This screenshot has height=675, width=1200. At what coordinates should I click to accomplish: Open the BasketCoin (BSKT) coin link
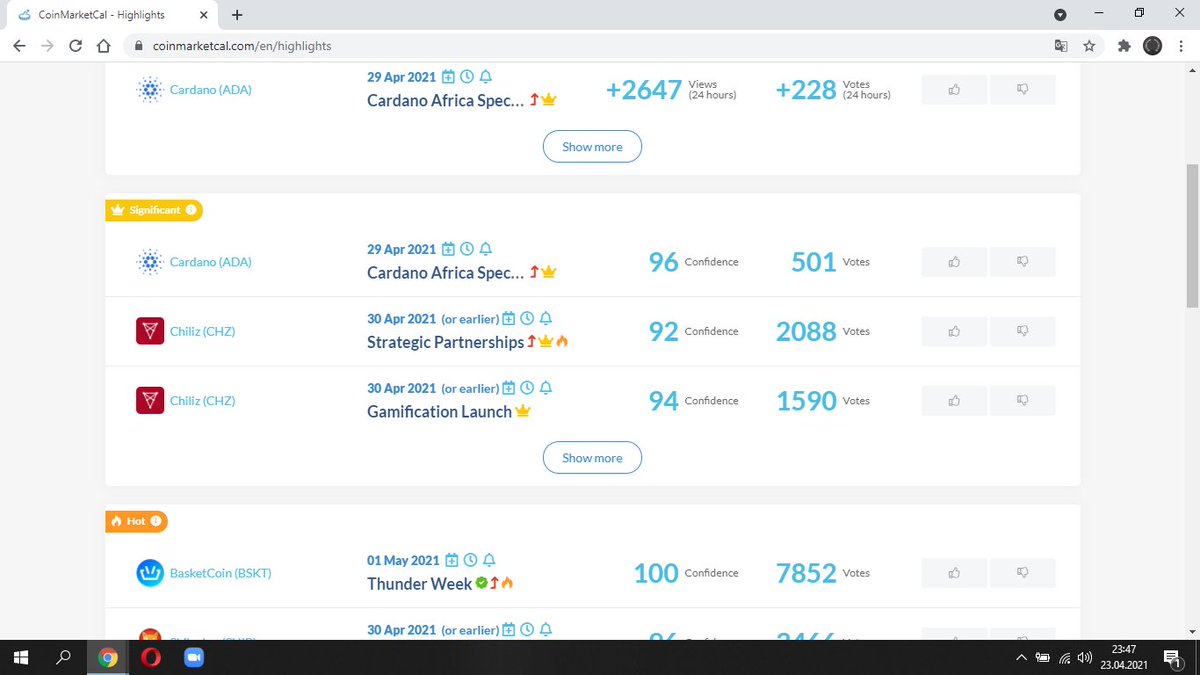(x=220, y=573)
